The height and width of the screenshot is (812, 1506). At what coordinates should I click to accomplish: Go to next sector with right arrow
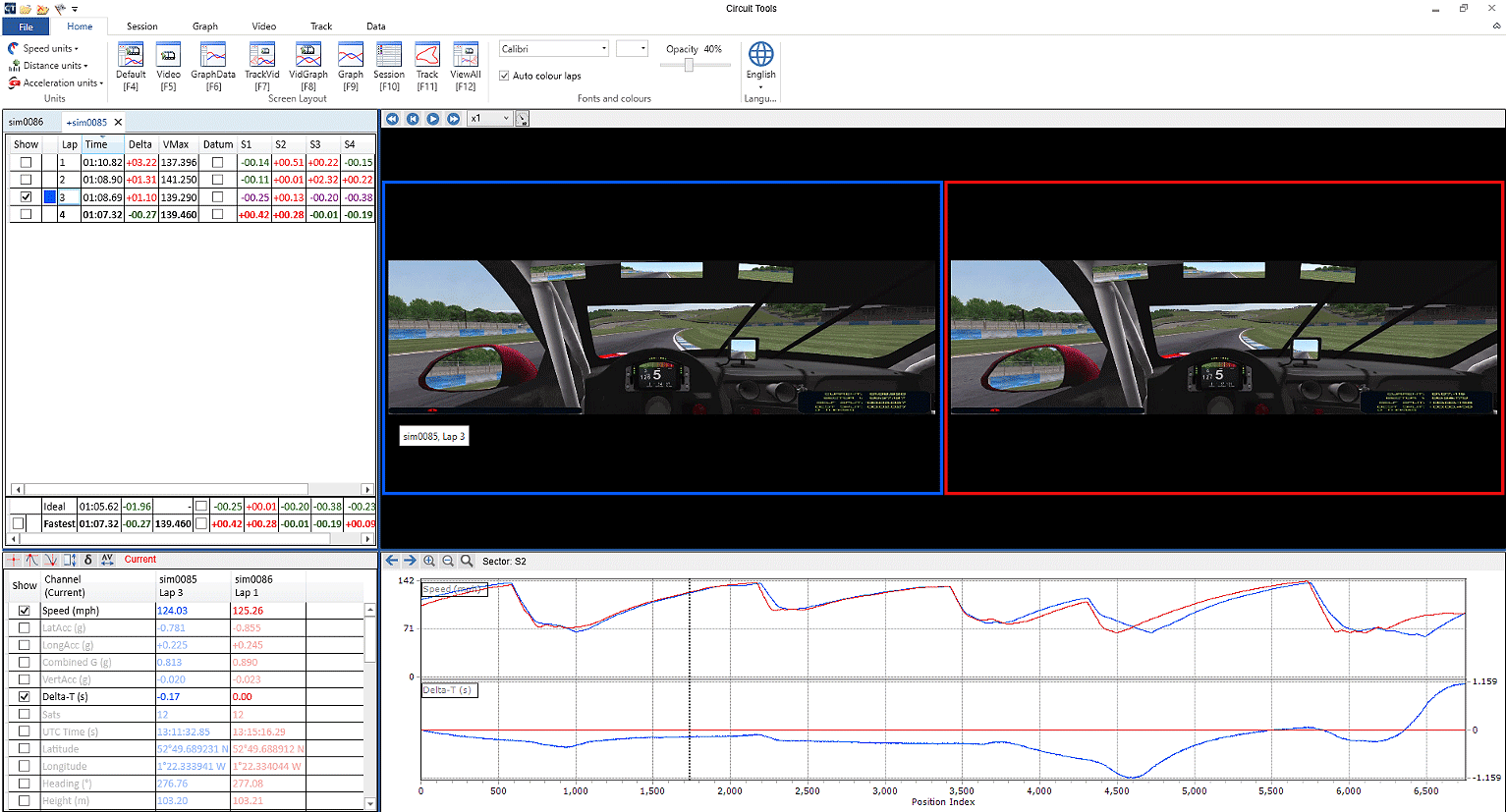point(411,561)
